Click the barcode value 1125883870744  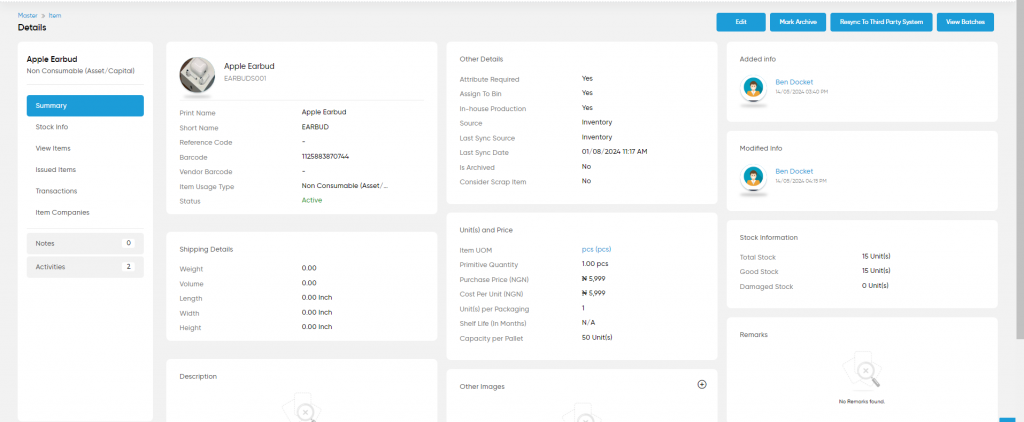click(325, 157)
